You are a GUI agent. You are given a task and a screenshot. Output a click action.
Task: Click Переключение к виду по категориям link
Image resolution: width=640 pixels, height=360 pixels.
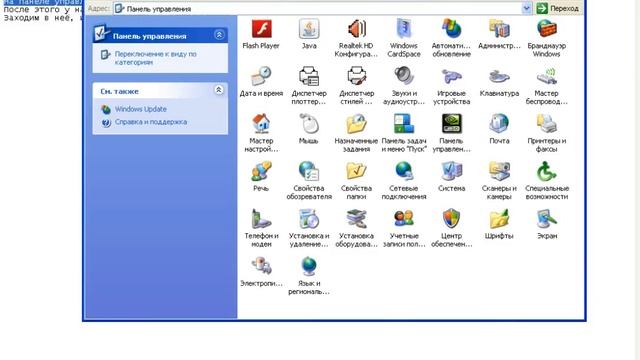click(156, 58)
